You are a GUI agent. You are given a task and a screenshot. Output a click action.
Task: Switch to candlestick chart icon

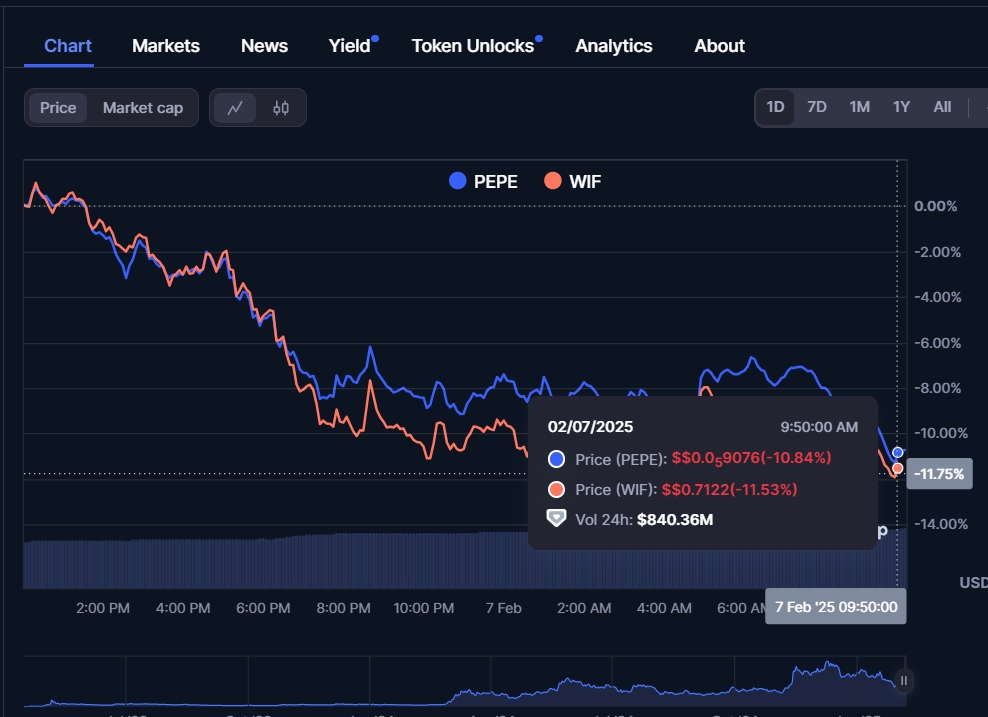click(281, 108)
